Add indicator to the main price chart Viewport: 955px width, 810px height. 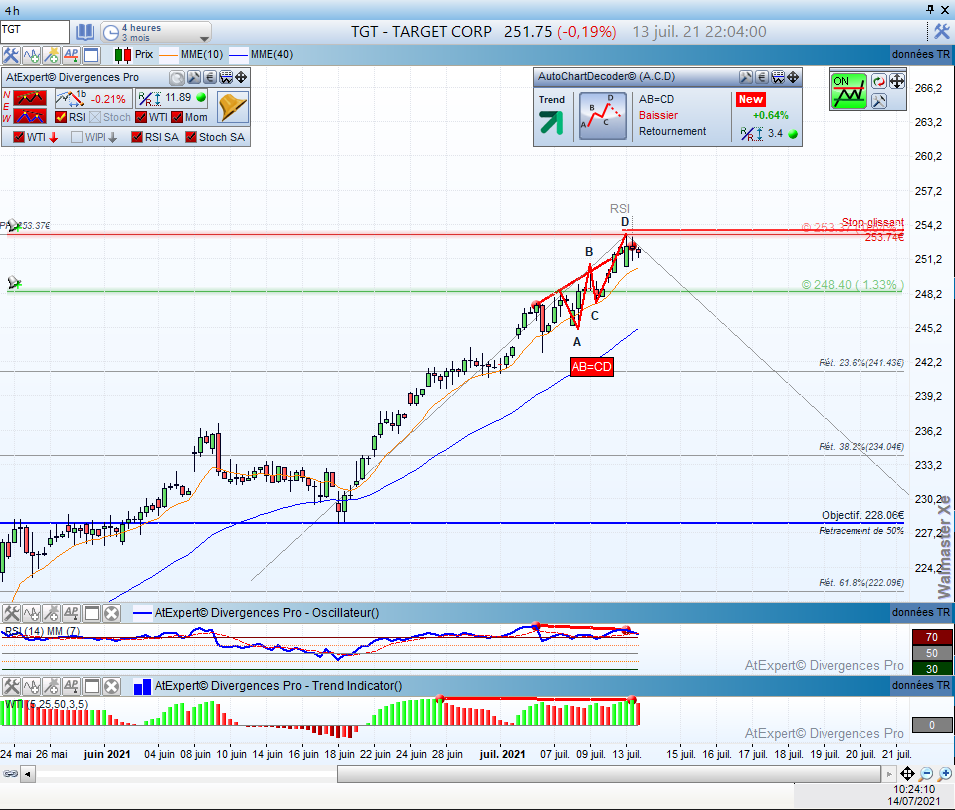[31, 55]
